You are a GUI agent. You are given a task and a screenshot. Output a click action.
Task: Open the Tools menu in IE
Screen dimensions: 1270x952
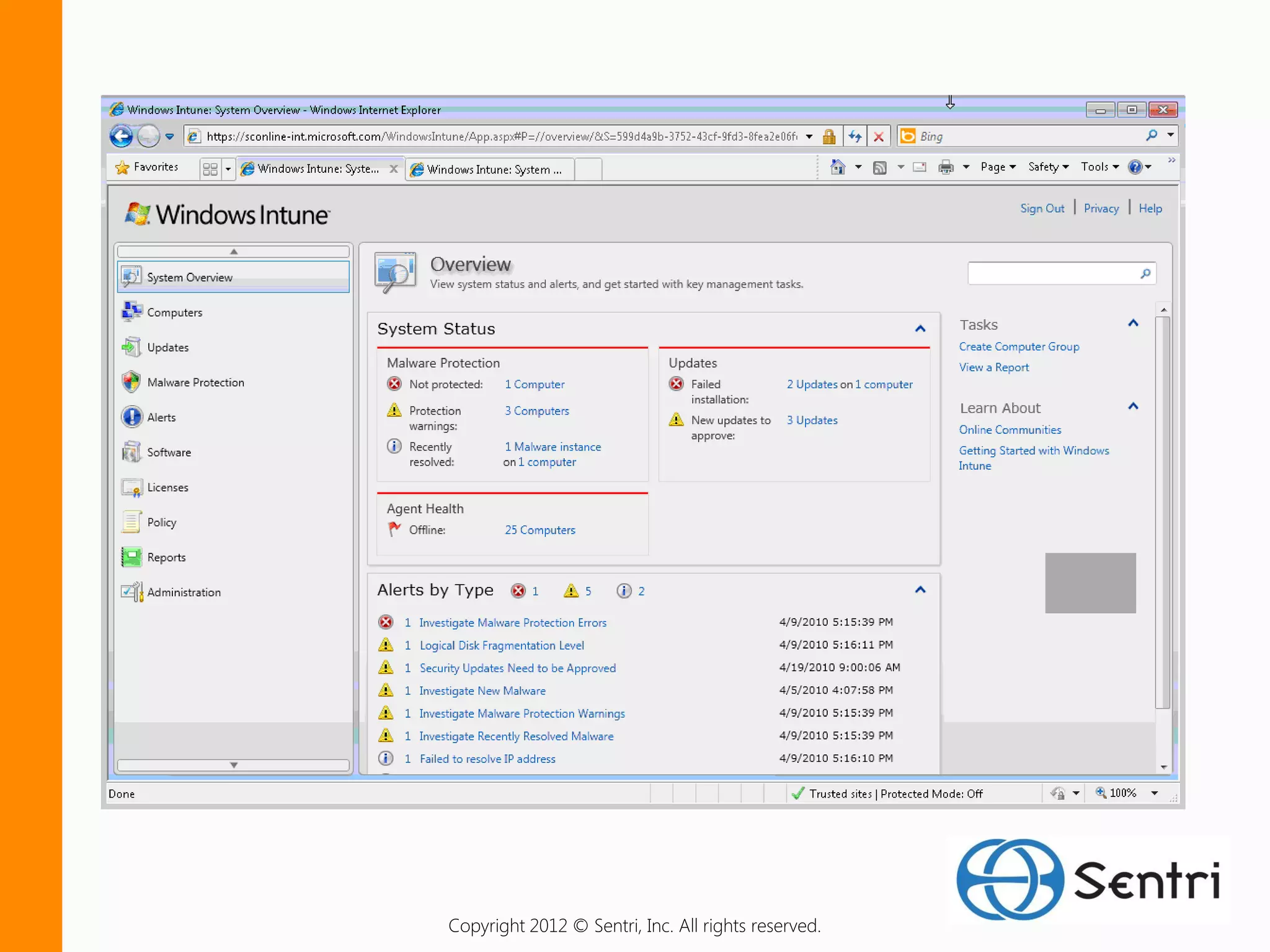tap(1099, 167)
